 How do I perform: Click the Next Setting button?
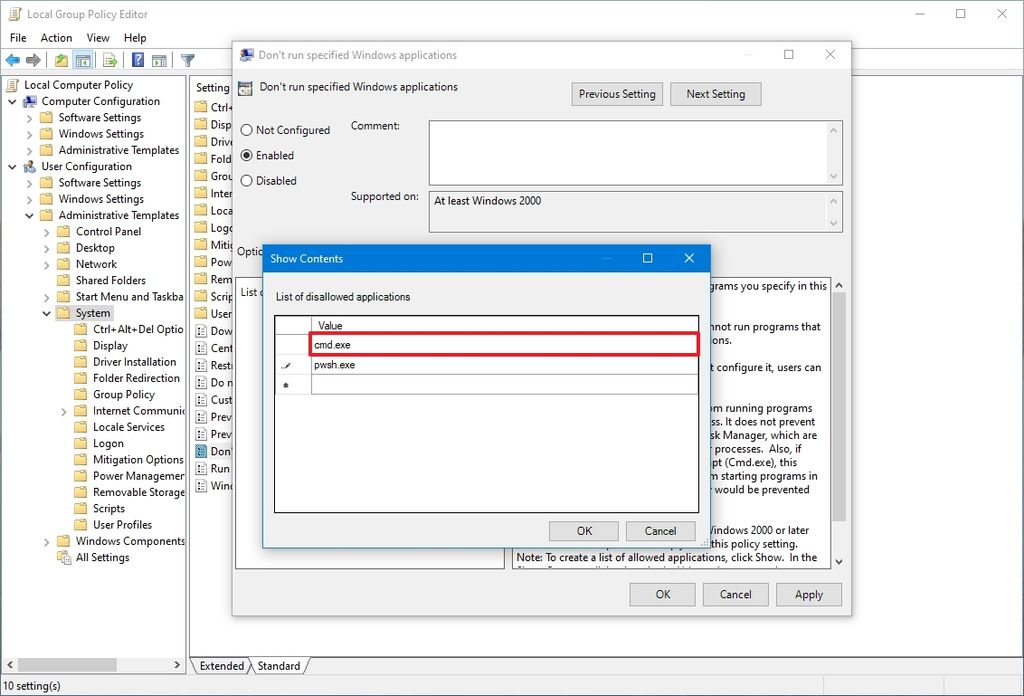(715, 93)
